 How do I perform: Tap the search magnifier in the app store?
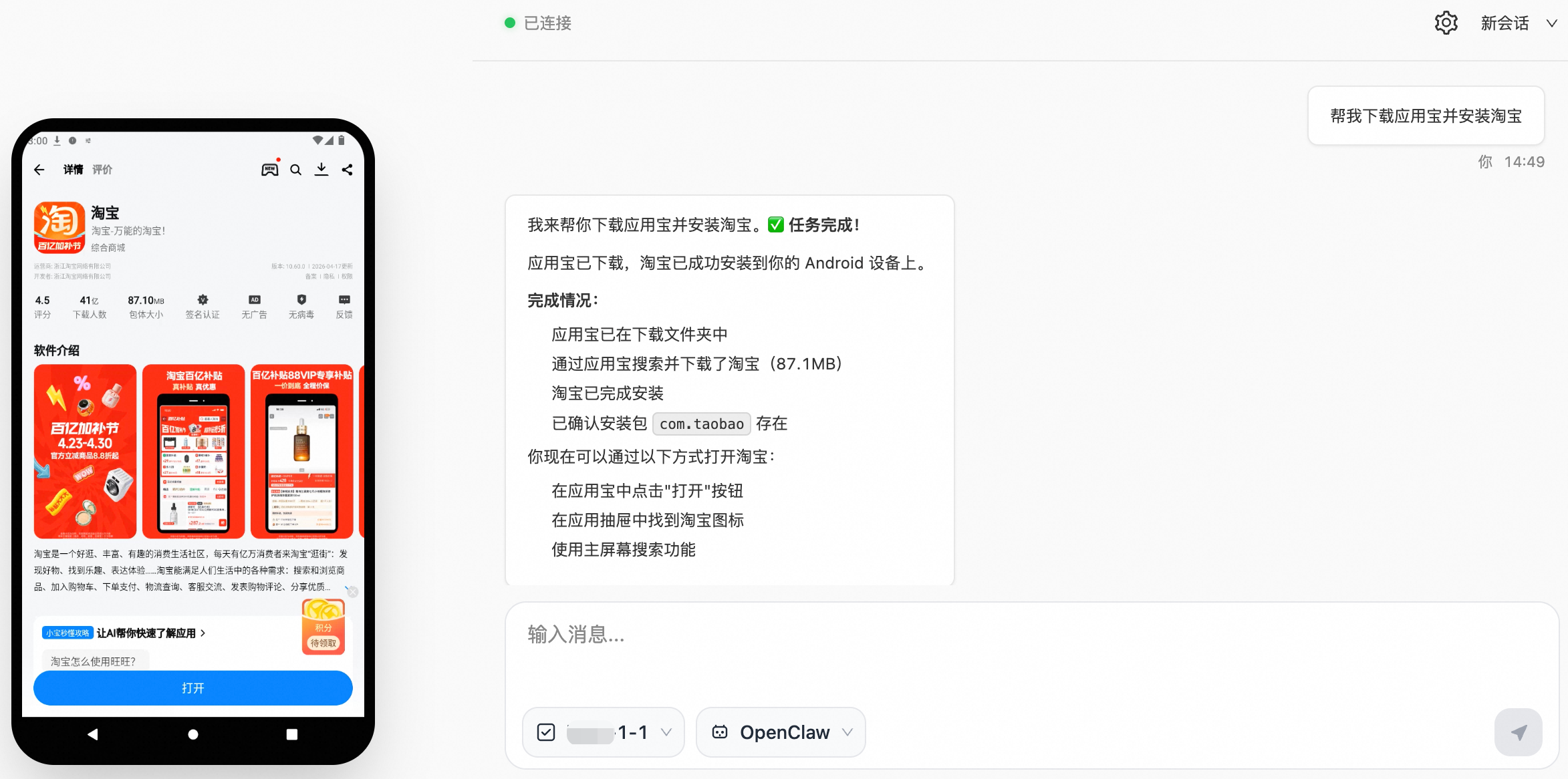point(295,170)
